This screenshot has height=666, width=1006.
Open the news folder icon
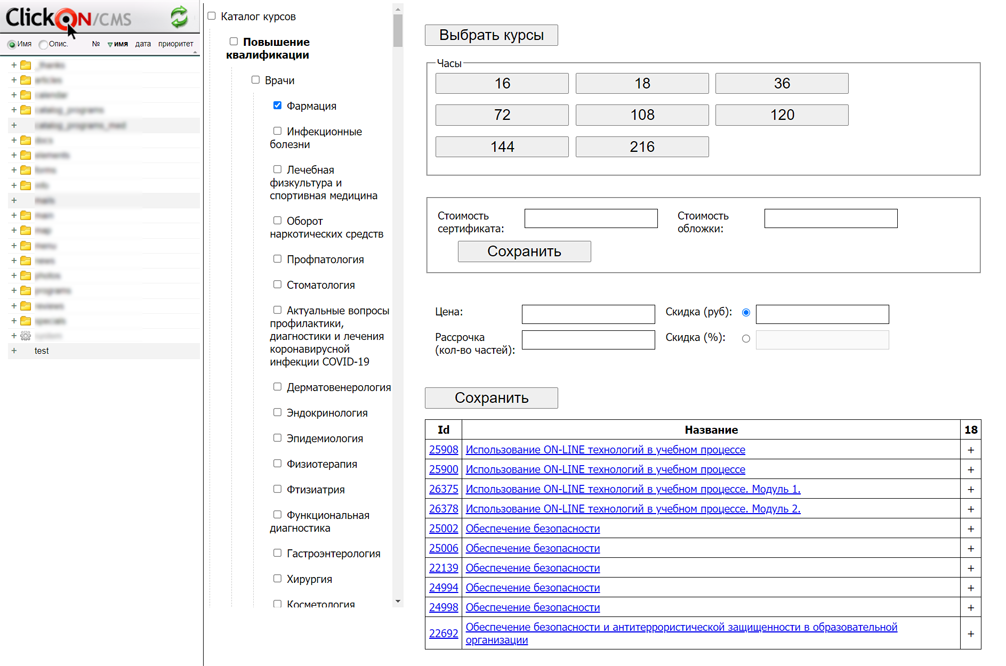coord(26,260)
